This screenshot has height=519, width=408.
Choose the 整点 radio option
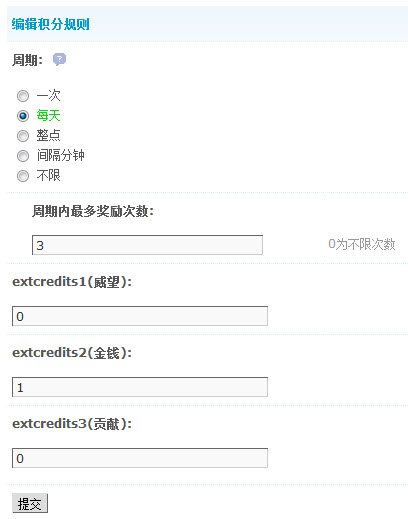tap(23, 136)
